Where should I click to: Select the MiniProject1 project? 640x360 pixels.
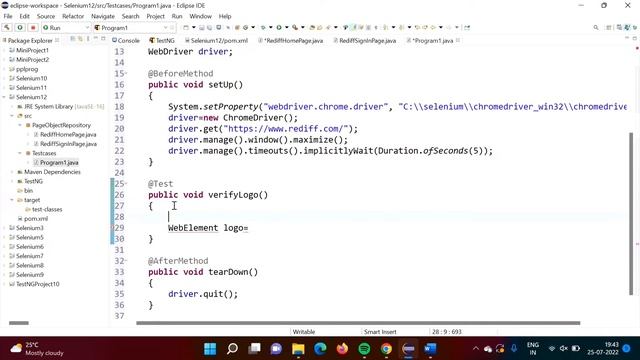click(29, 50)
